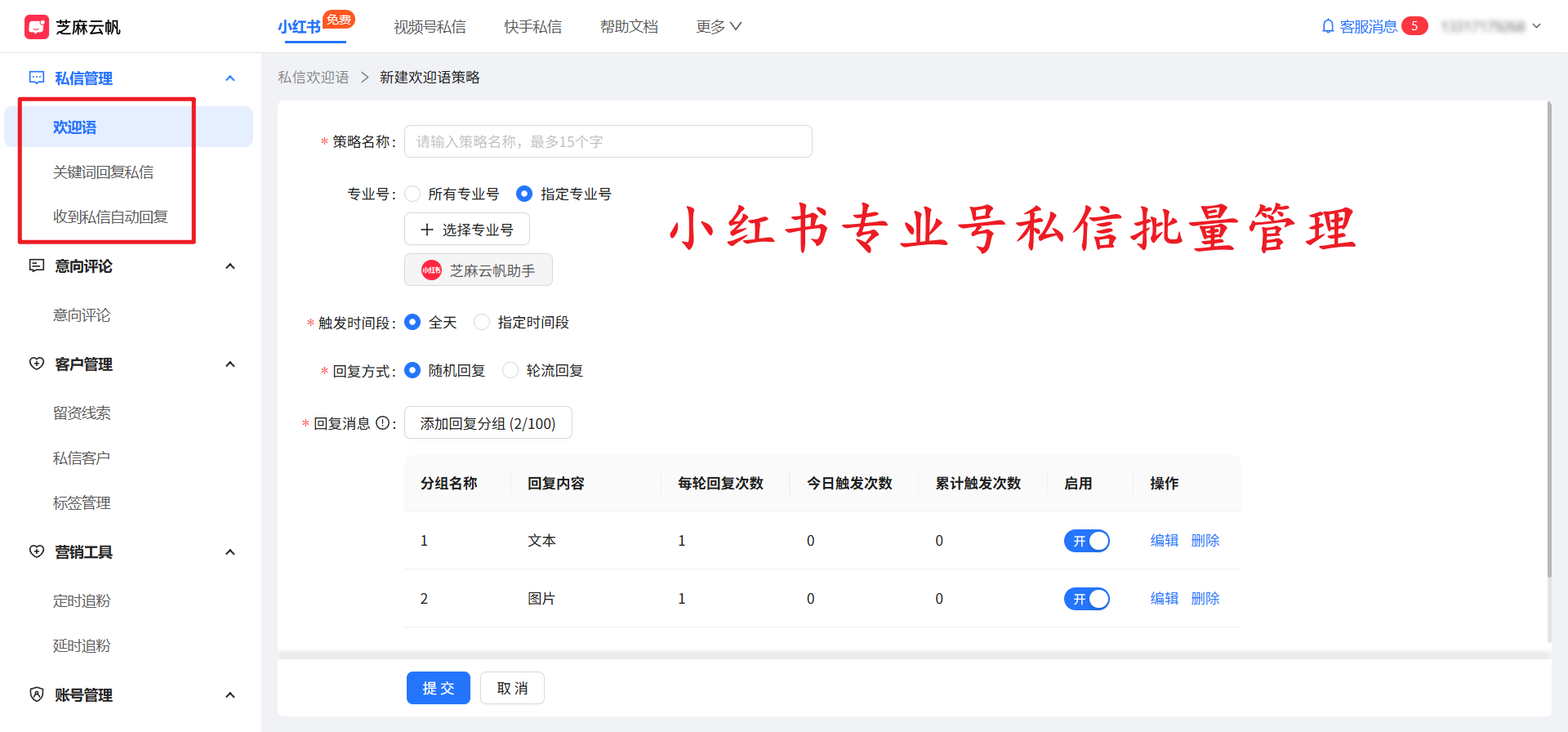Collapse the 私信管理 sidebar section
The width and height of the screenshot is (1568, 732).
point(230,78)
